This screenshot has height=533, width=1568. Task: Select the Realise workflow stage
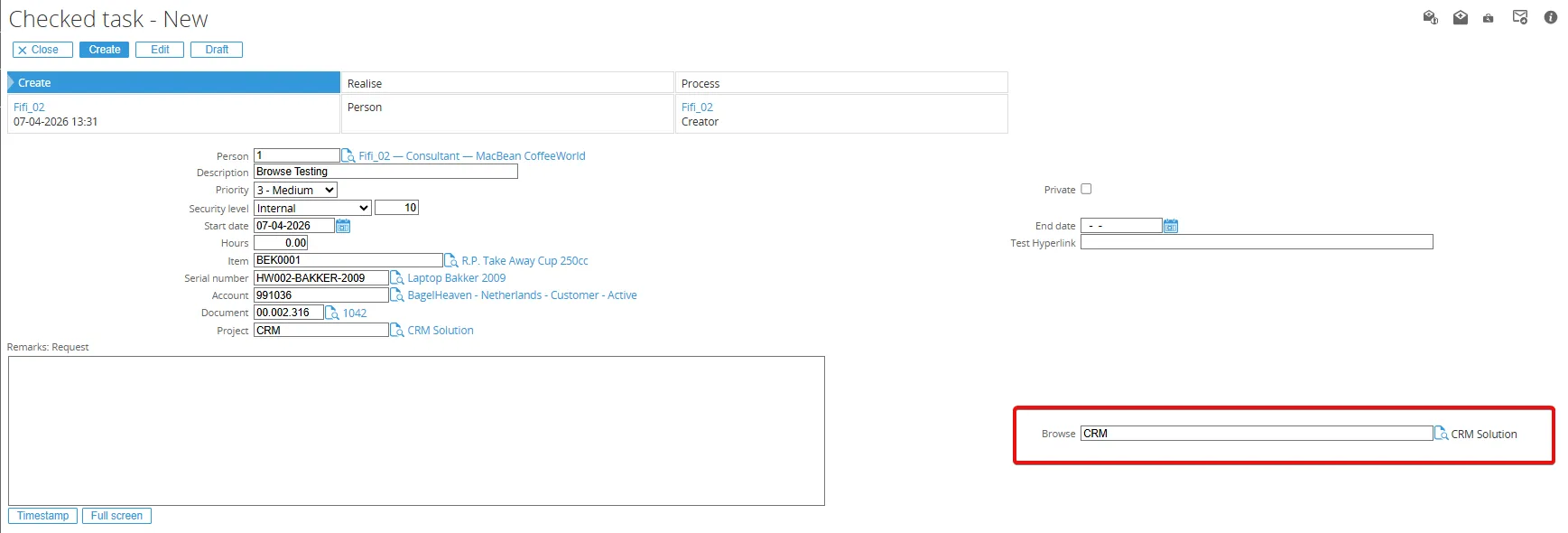point(507,82)
